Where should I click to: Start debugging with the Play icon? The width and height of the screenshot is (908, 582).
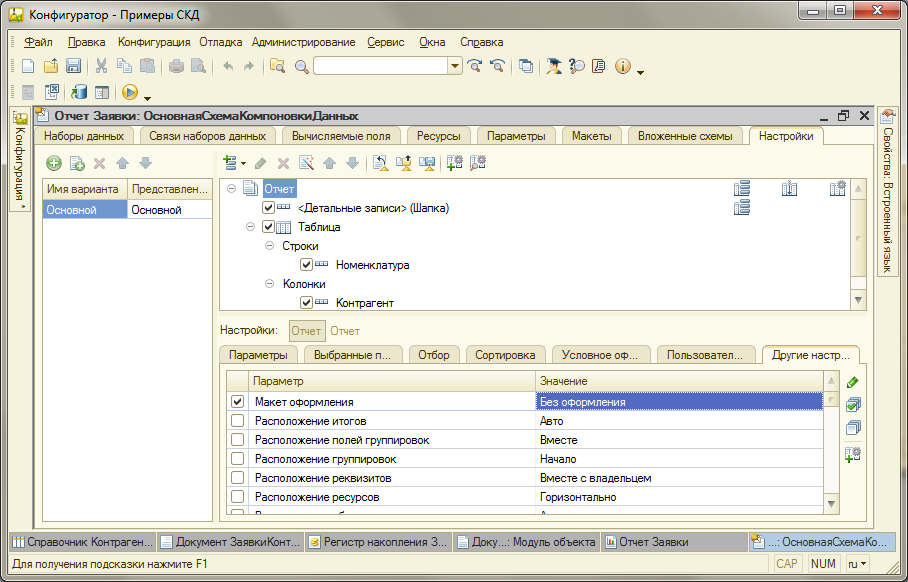click(130, 92)
